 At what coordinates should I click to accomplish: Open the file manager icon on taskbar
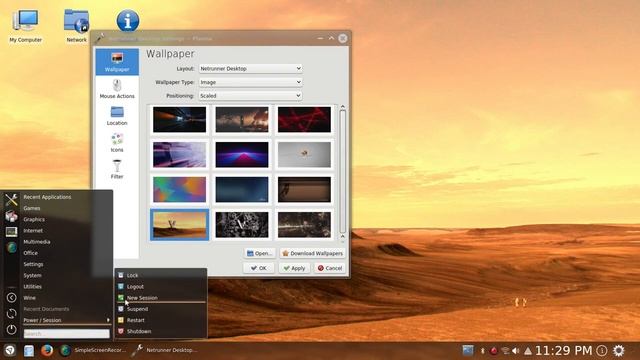[x=29, y=351]
